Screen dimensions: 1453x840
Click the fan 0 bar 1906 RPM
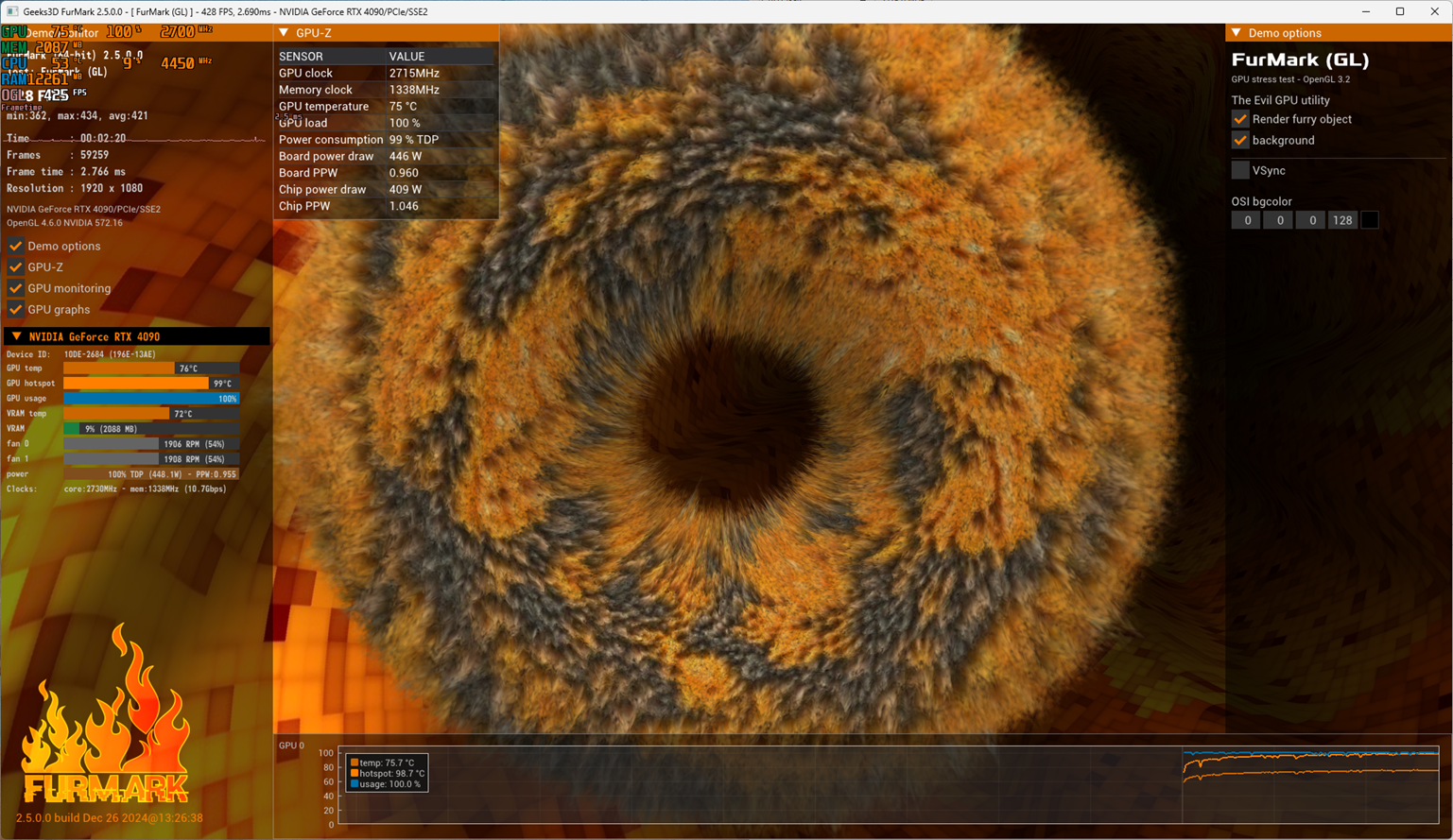tap(151, 444)
